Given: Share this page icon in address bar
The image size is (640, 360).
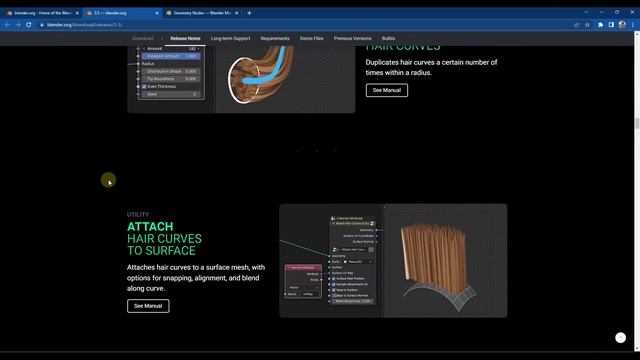Looking at the screenshot, I should click(x=576, y=25).
